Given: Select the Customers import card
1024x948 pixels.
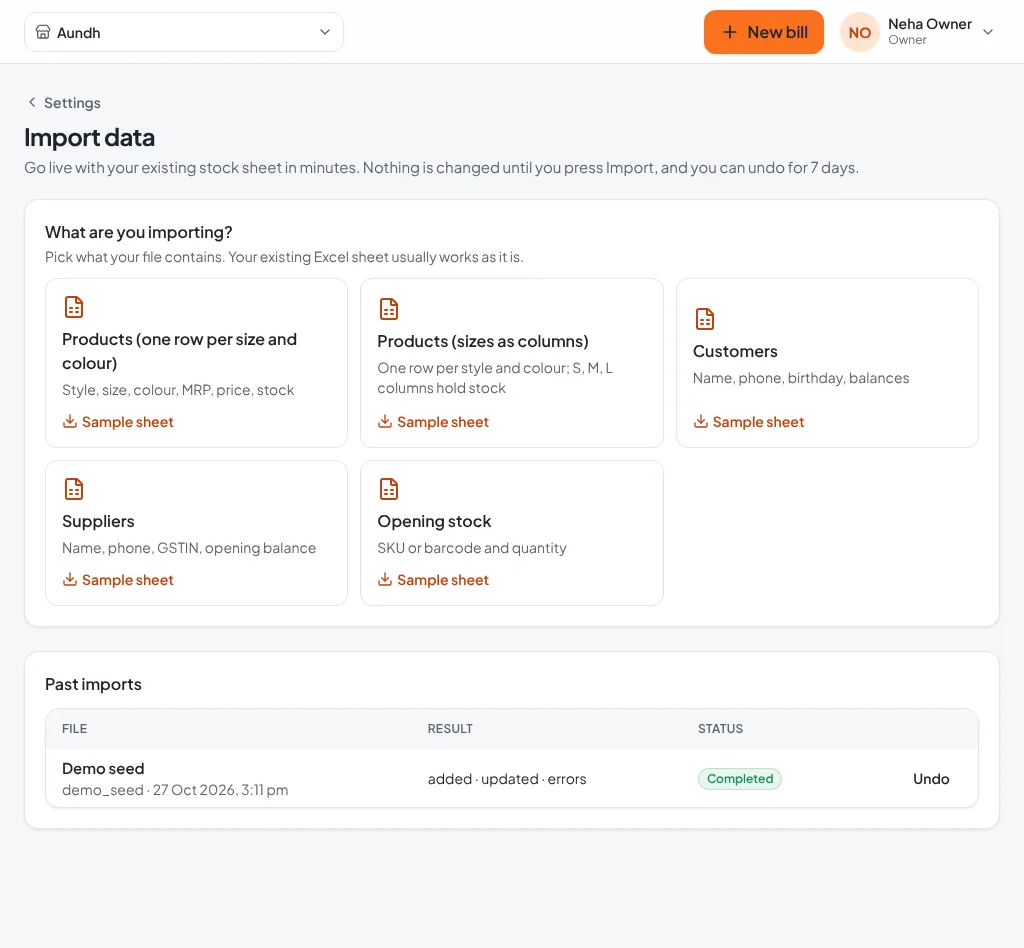Looking at the screenshot, I should point(827,363).
